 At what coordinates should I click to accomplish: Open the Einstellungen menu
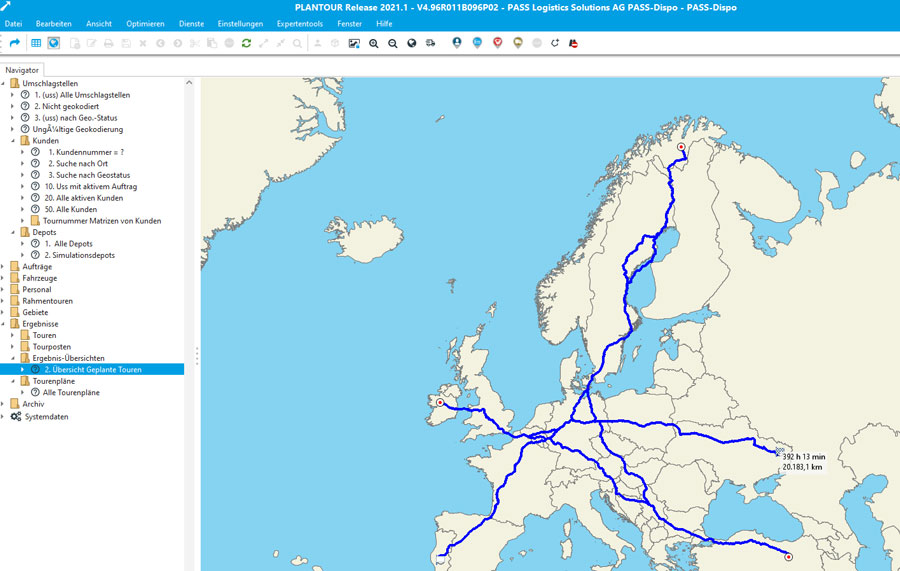(240, 24)
